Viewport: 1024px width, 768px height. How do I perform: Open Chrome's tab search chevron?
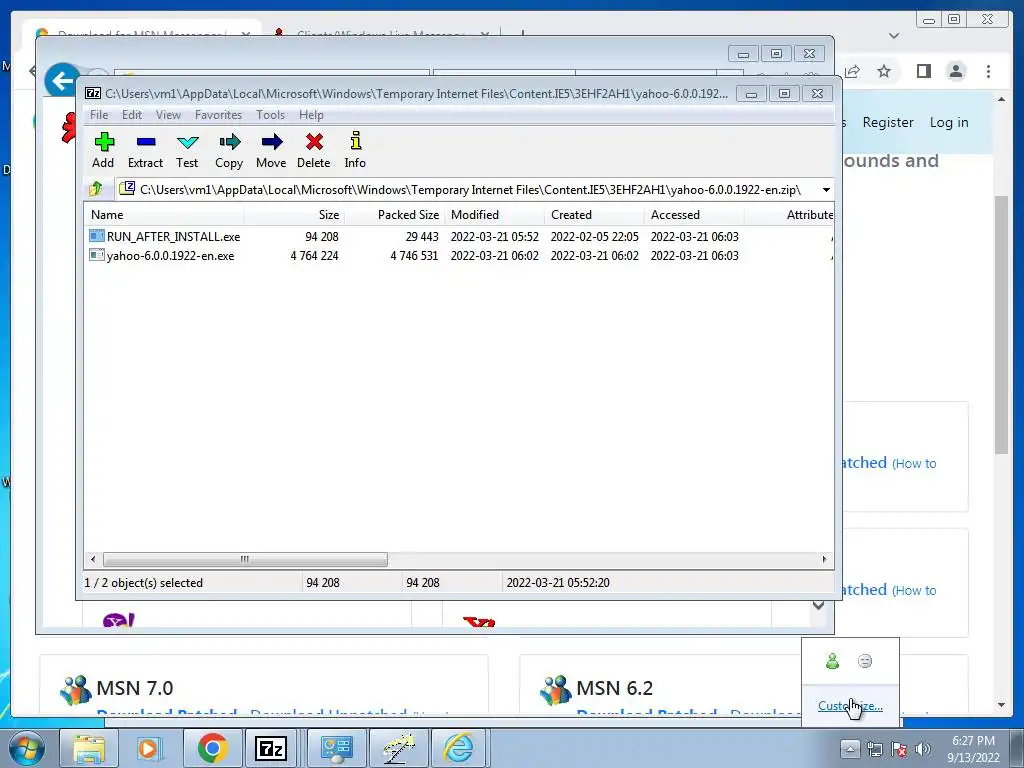coord(894,36)
